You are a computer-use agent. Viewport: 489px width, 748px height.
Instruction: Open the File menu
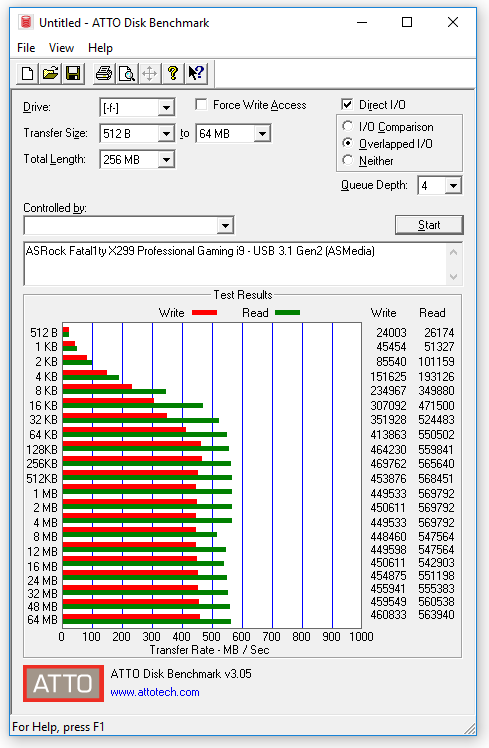pos(26,48)
